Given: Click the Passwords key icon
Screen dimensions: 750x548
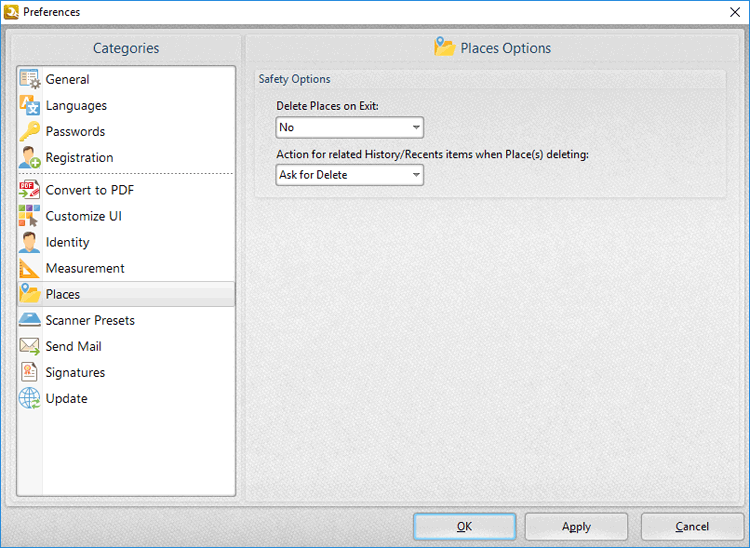Looking at the screenshot, I should (x=30, y=131).
